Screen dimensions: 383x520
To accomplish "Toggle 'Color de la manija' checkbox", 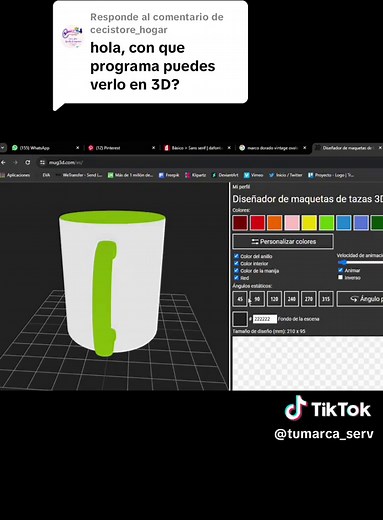I will 236,270.
